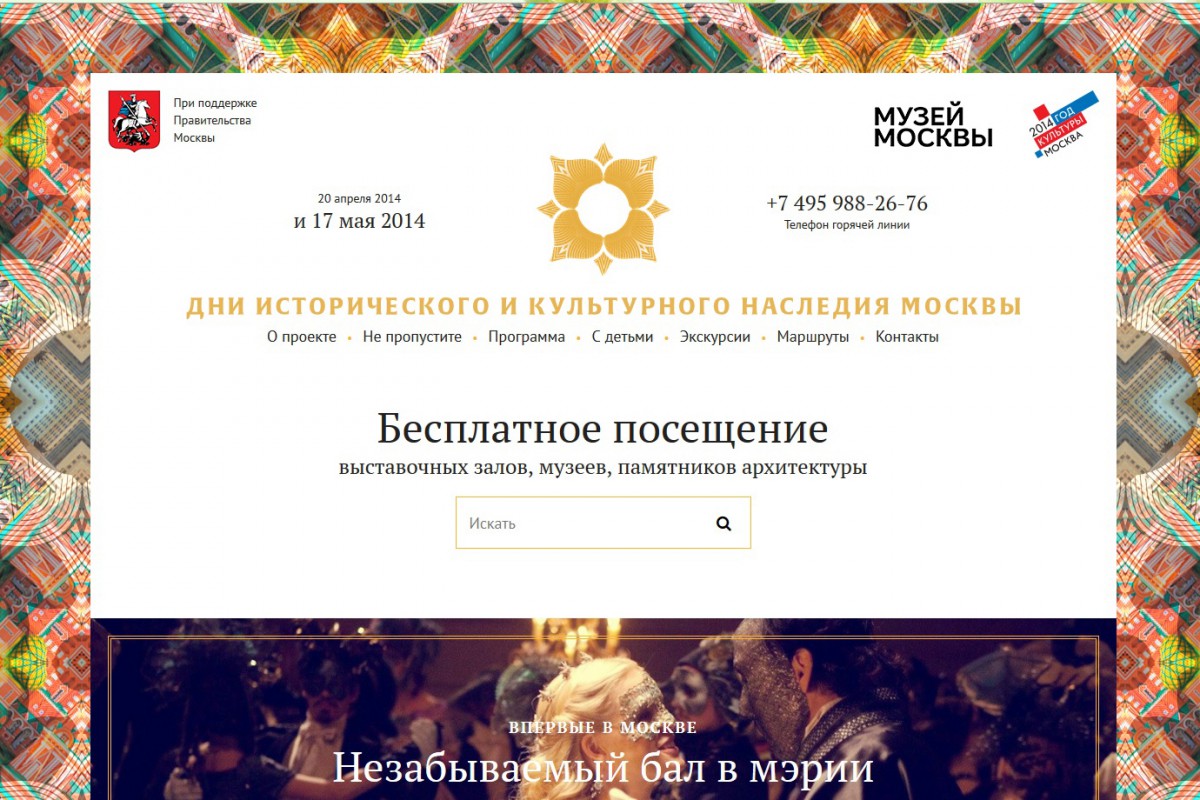Focus the Искать search field
The image size is (1200, 800).
603,523
